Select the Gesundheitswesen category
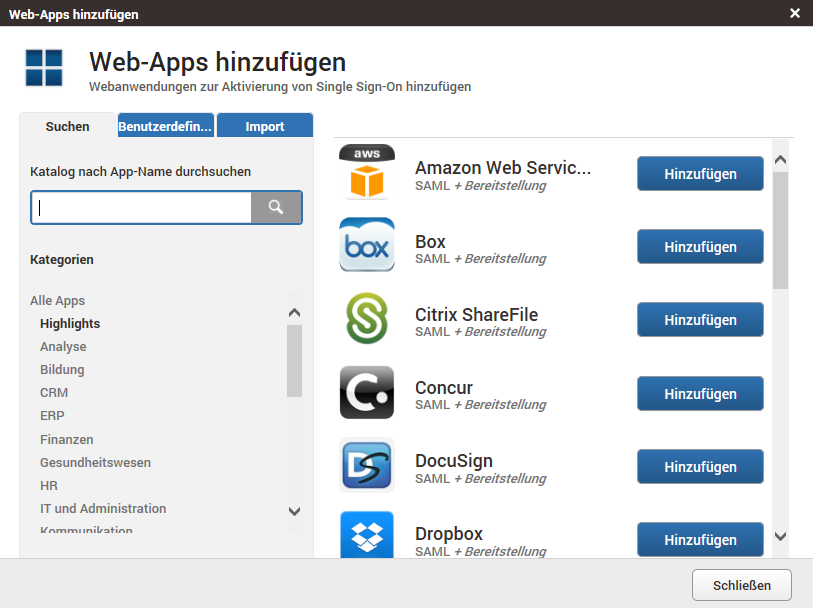The width and height of the screenshot is (813, 608). click(x=95, y=462)
